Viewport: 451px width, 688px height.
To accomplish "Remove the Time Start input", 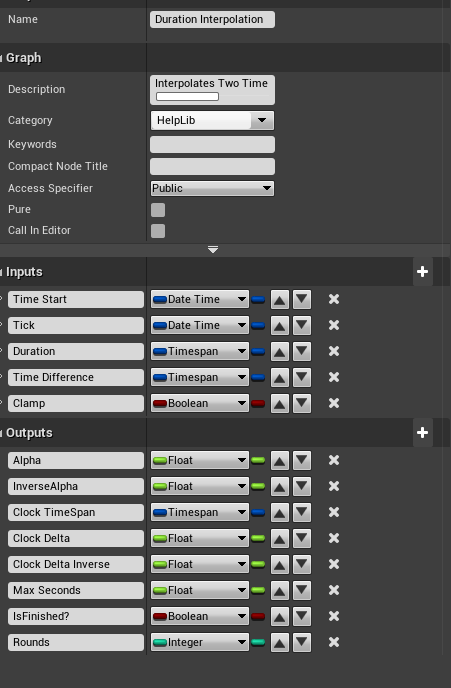I will [x=334, y=299].
